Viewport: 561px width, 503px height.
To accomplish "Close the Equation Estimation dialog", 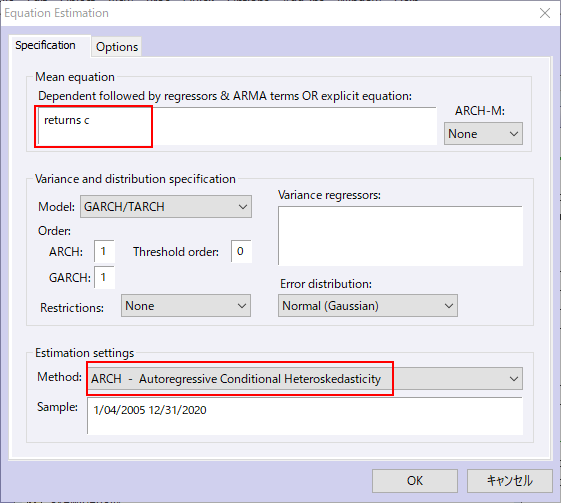I will (x=545, y=13).
